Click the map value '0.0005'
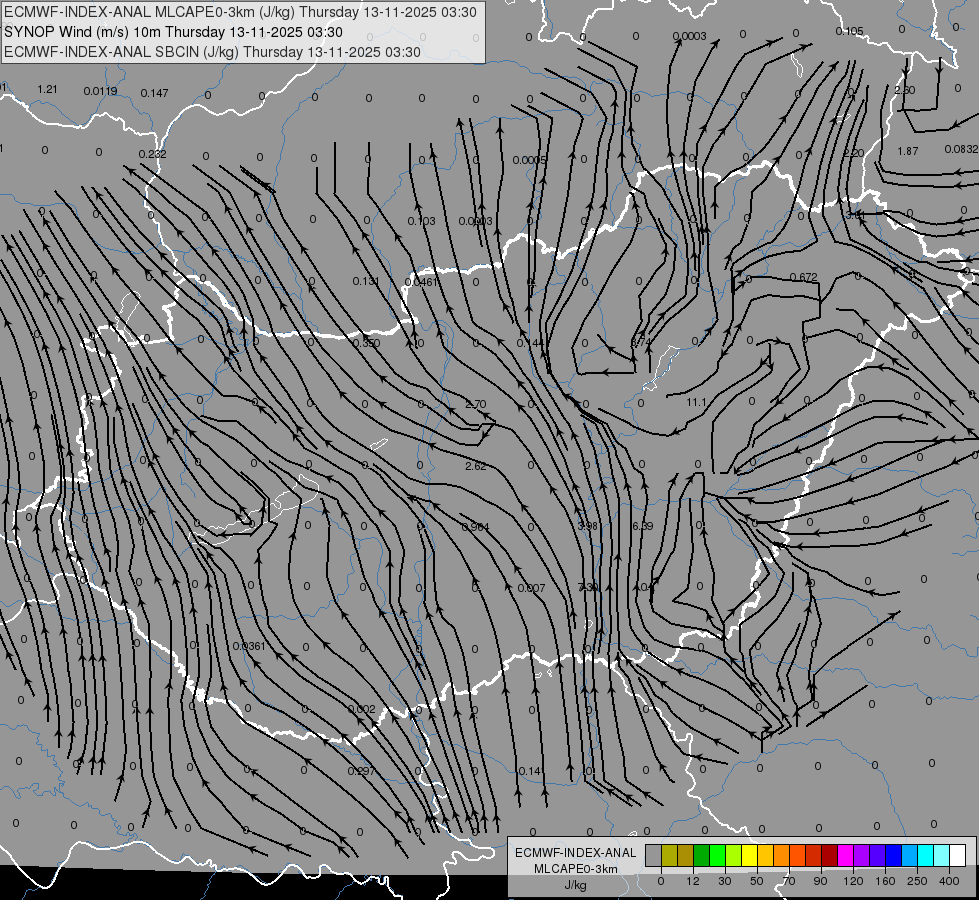 pyautogui.click(x=529, y=160)
